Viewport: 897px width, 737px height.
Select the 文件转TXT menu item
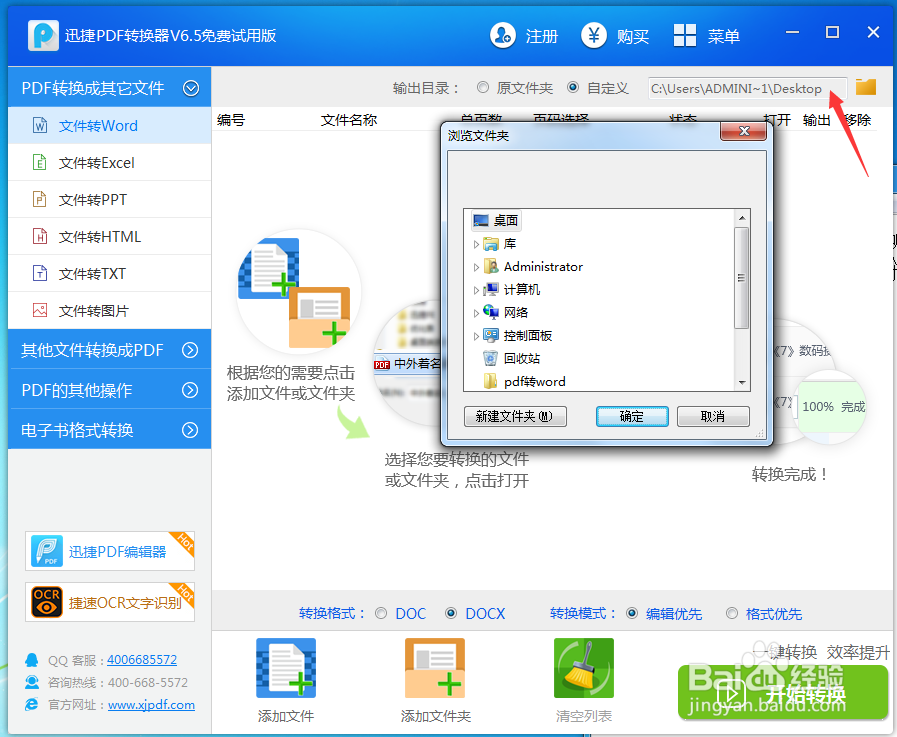point(109,274)
